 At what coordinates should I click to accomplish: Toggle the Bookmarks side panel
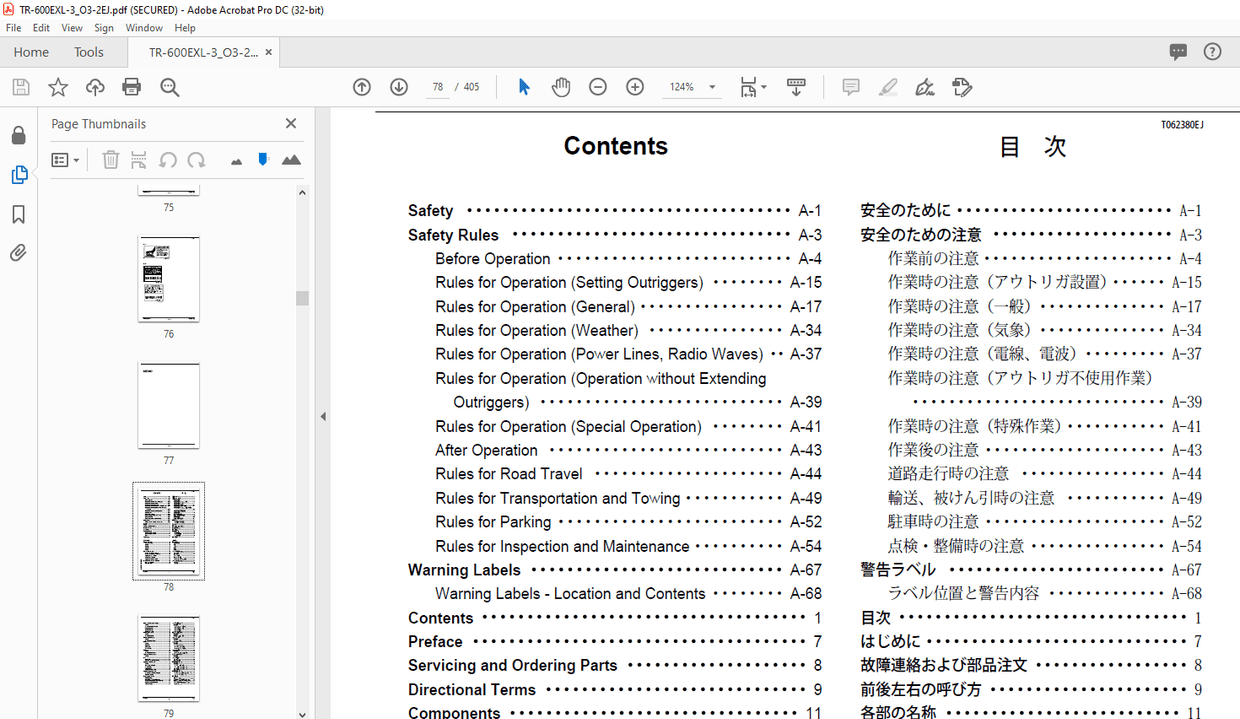[18, 215]
